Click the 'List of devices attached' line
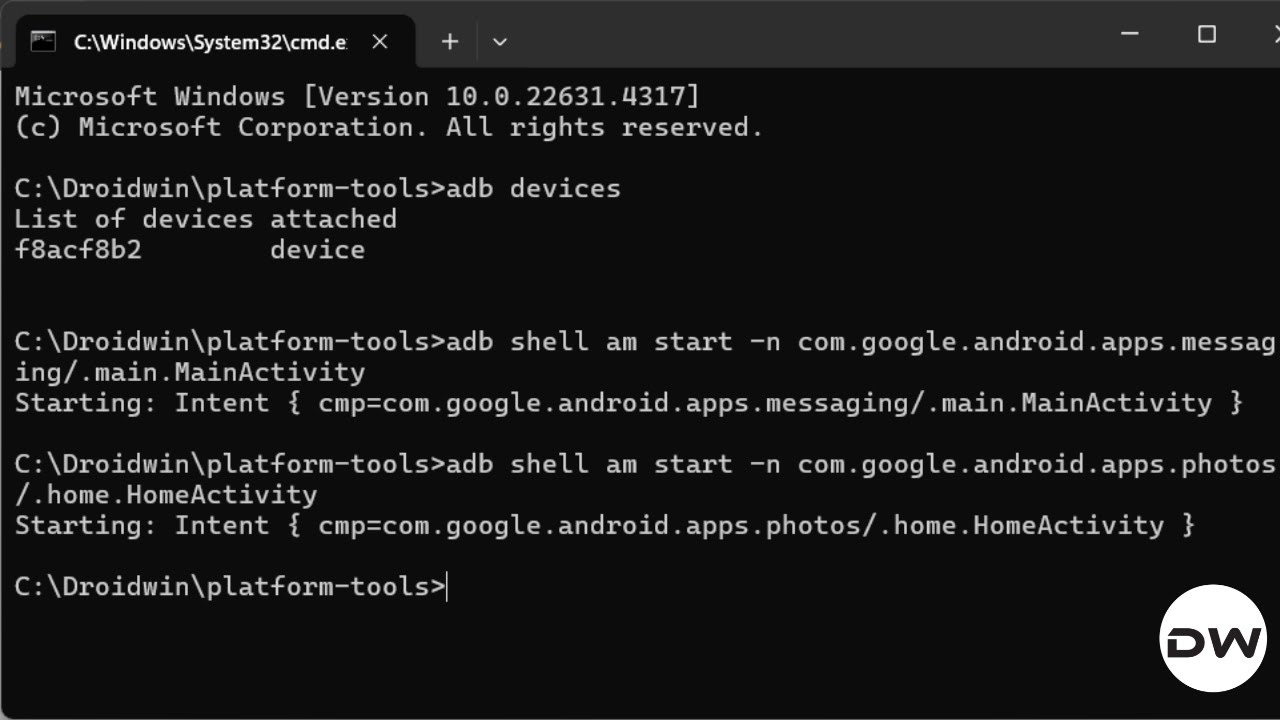 (x=205, y=219)
